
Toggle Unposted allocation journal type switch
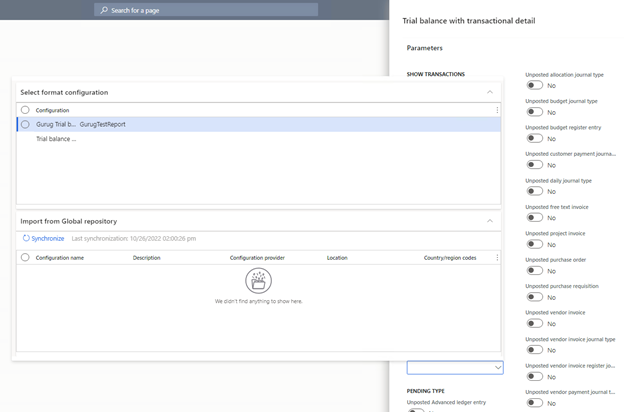click(x=535, y=86)
